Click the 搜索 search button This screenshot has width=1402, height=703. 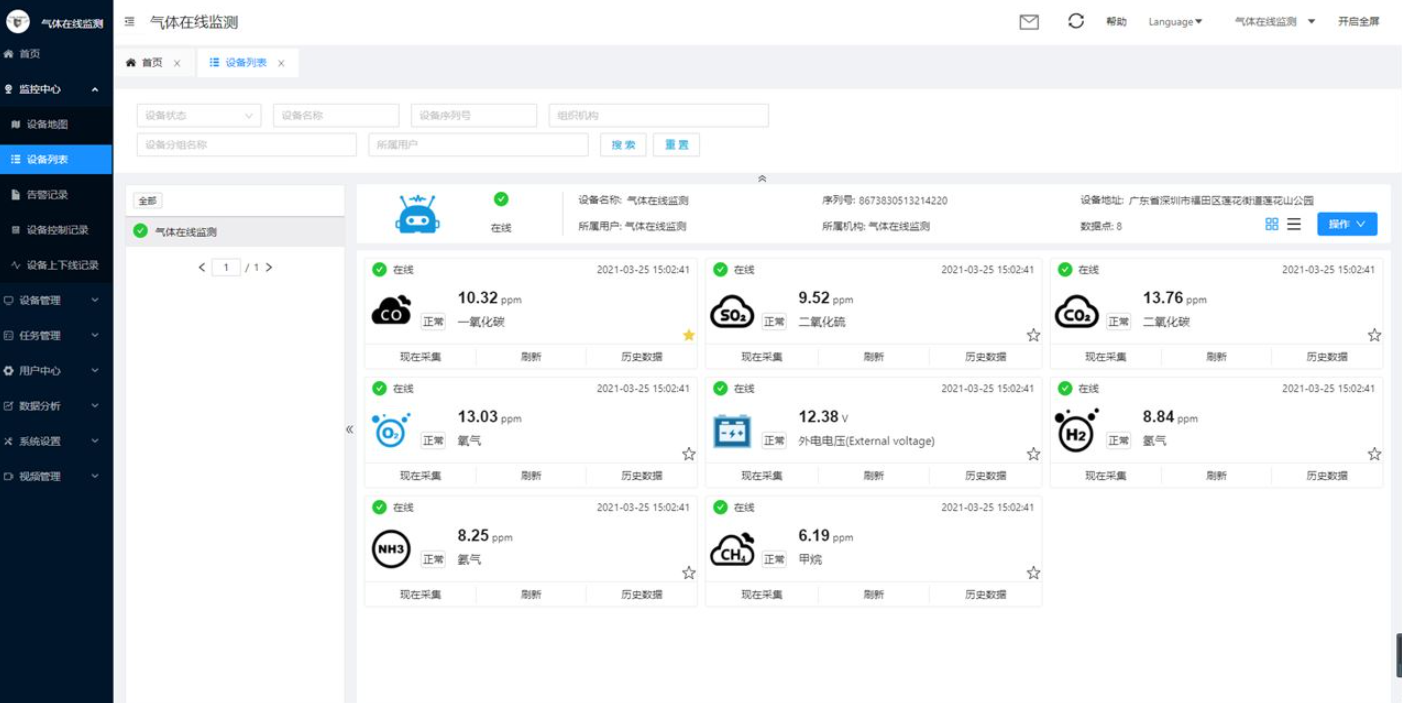click(x=623, y=145)
